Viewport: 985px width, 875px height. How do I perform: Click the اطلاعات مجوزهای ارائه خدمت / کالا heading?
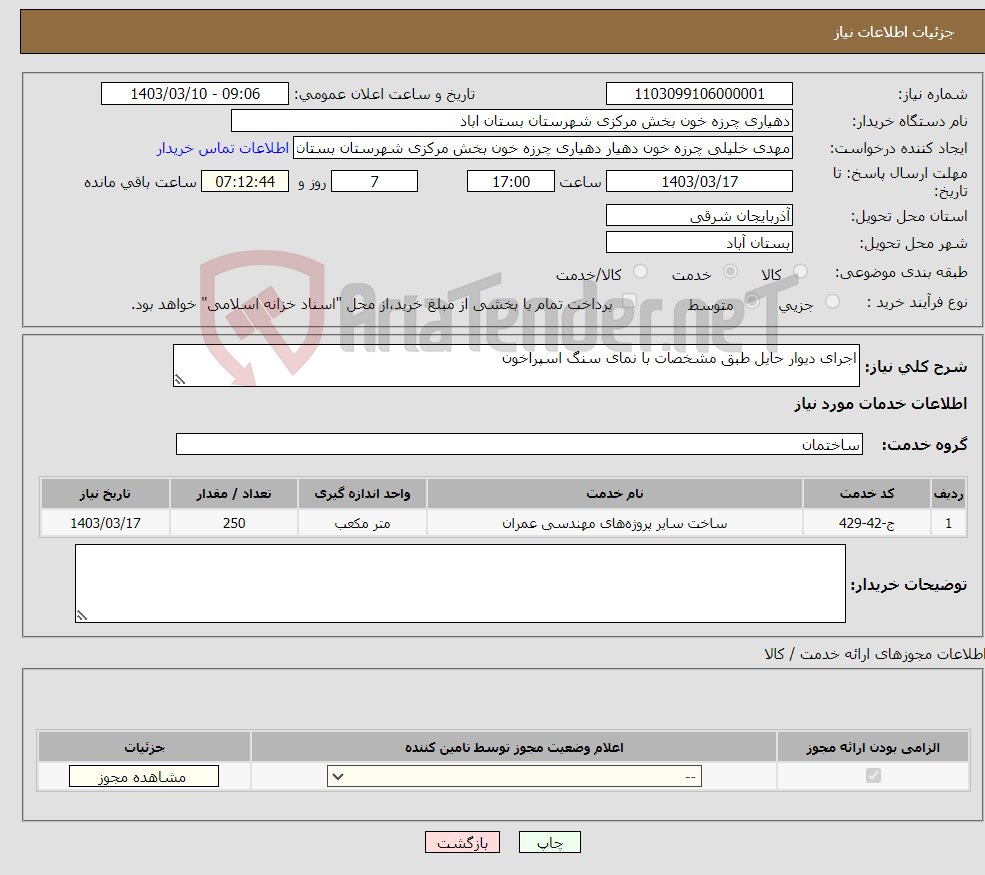click(x=874, y=654)
